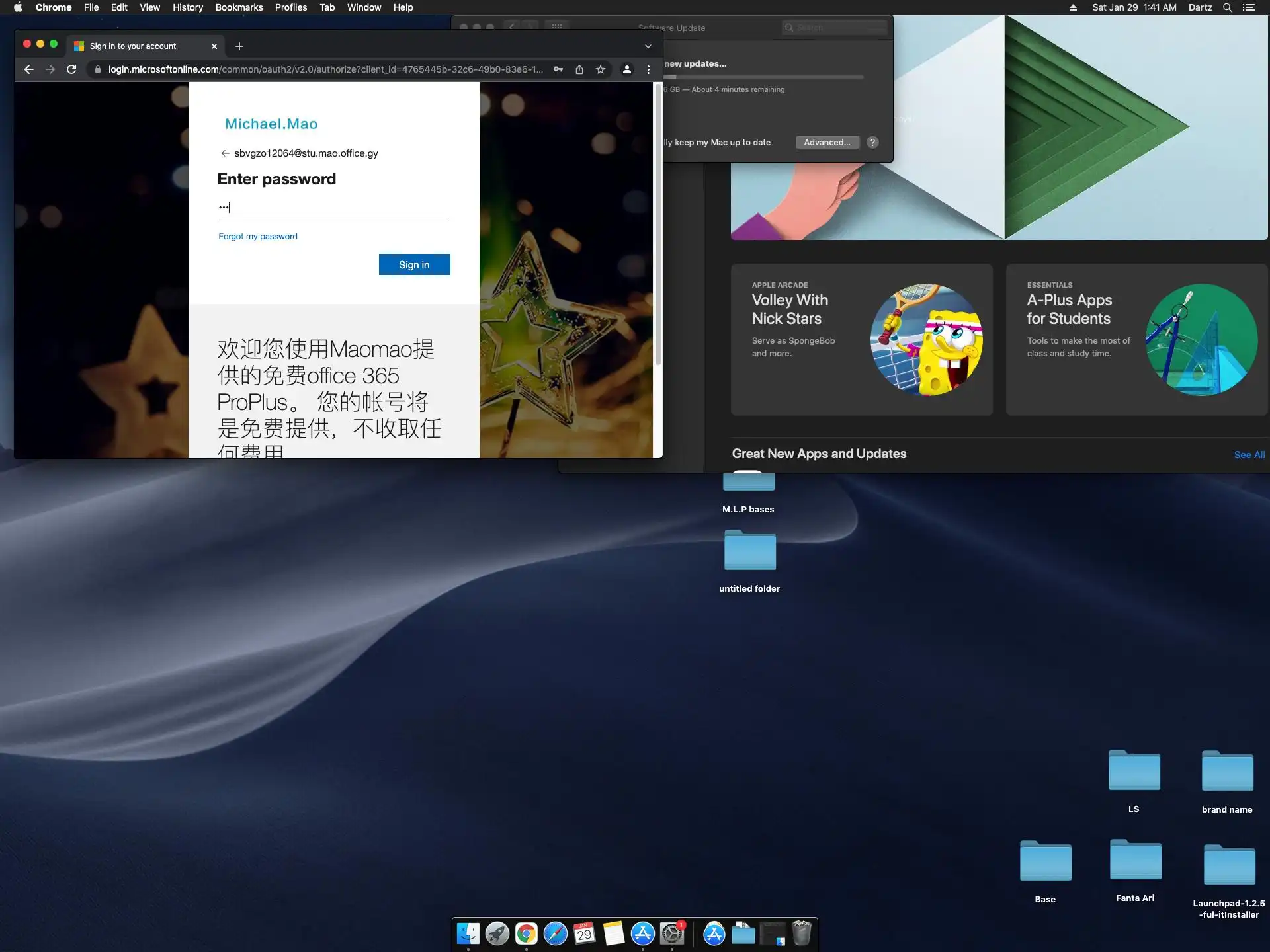Go back using the arrow beside the email

tap(225, 153)
